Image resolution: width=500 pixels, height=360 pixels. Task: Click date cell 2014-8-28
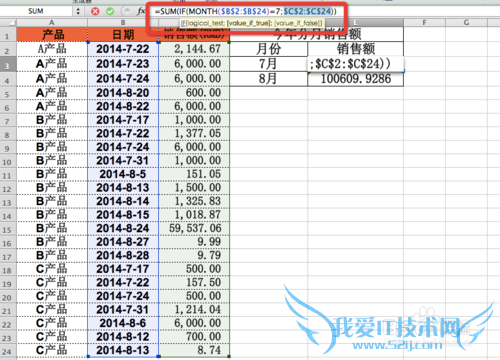123,256
